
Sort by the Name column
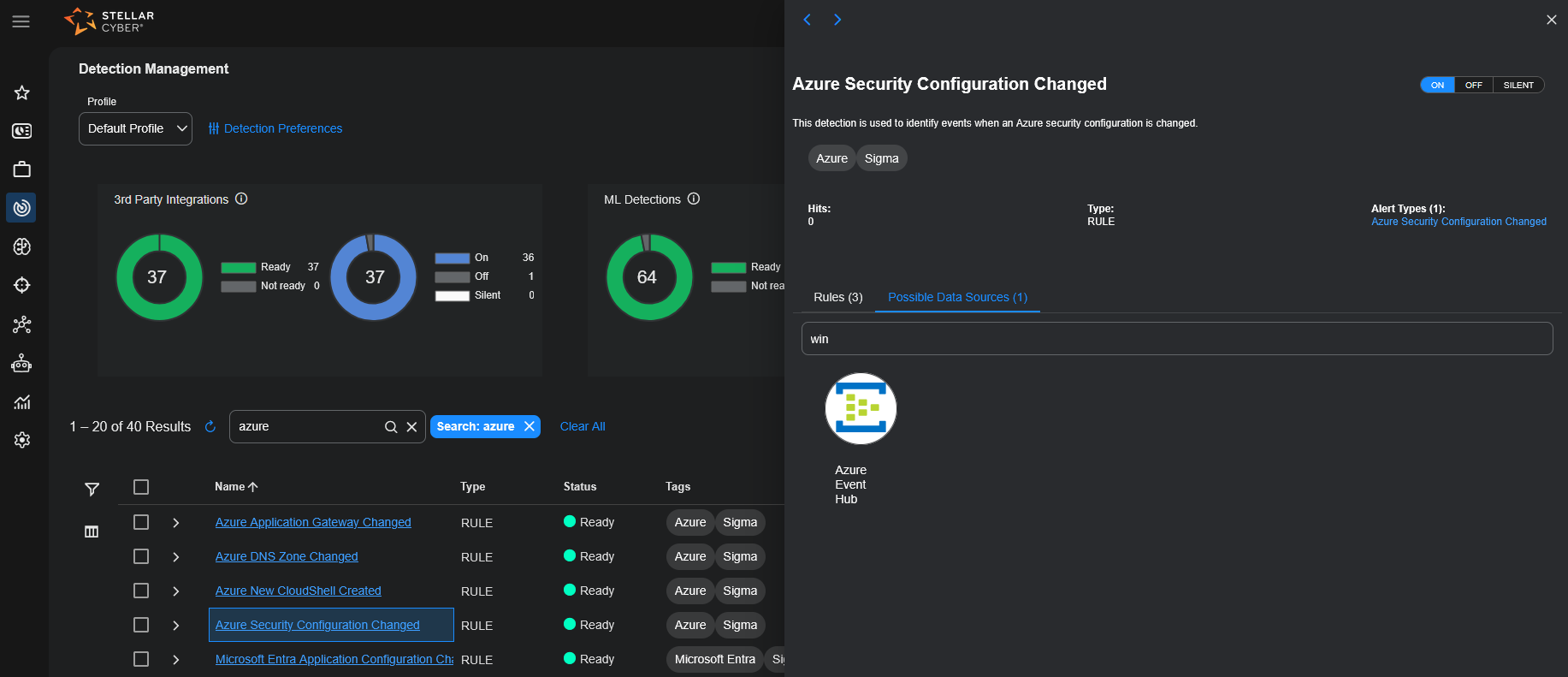pos(236,487)
